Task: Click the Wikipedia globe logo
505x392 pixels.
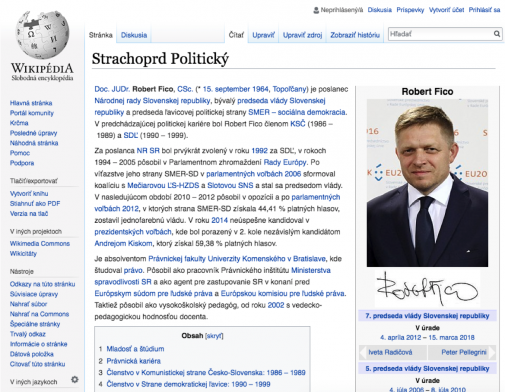Action: pyautogui.click(x=42, y=35)
